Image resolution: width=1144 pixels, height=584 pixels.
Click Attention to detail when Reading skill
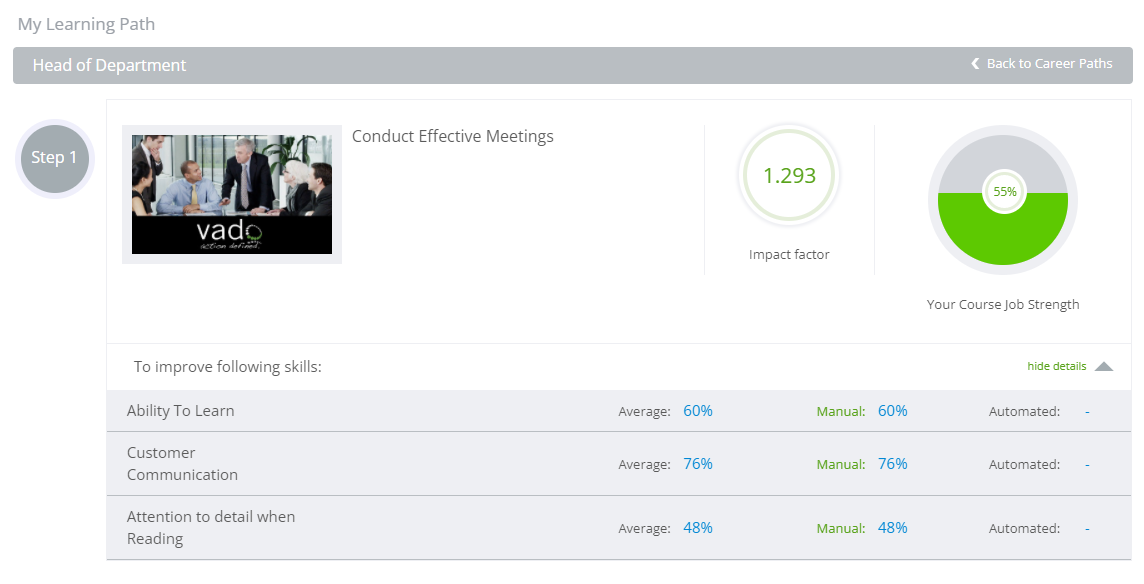click(210, 528)
